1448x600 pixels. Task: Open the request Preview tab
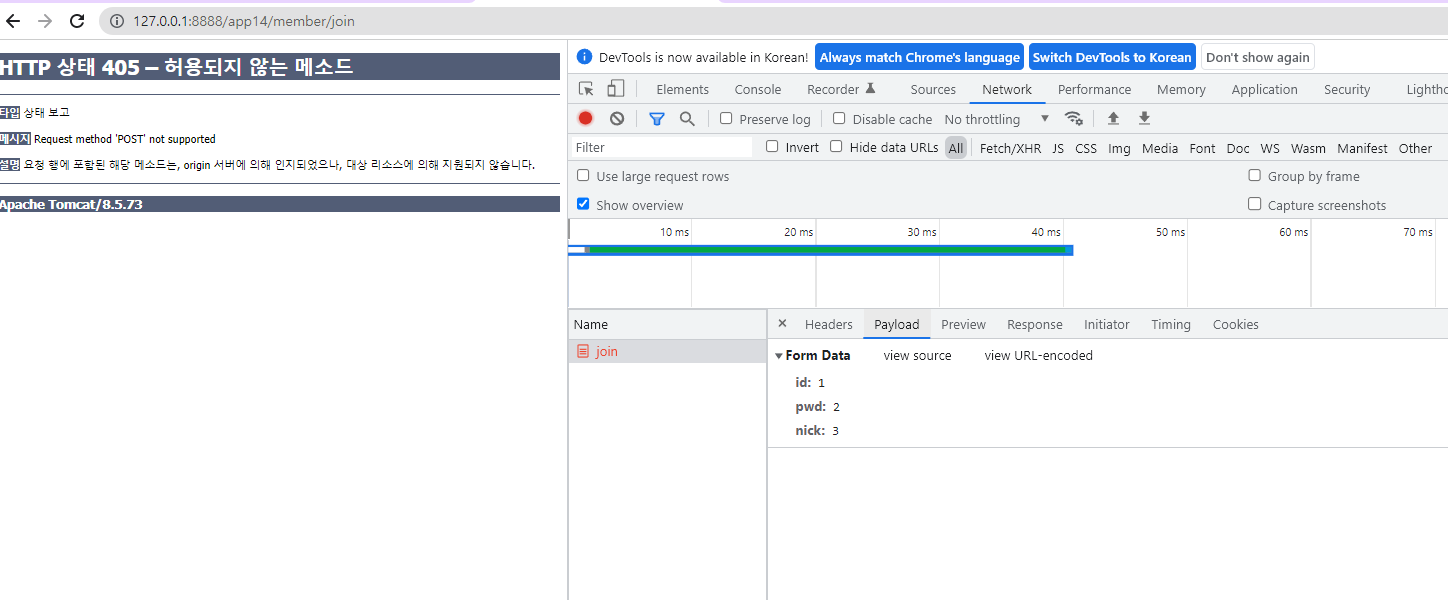click(x=964, y=324)
